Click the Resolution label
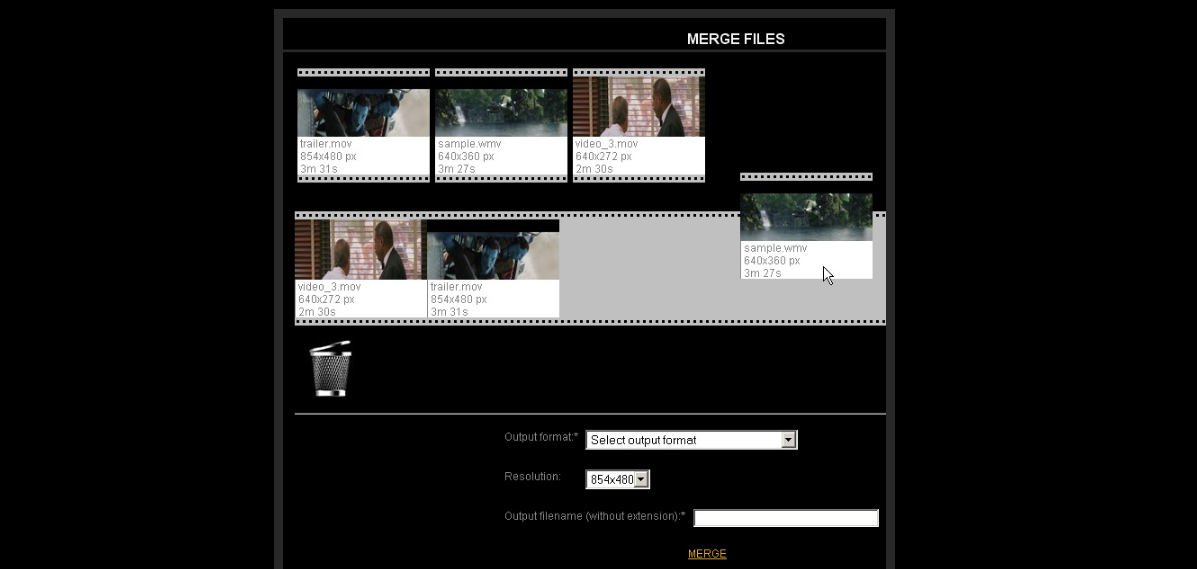This screenshot has width=1197, height=569. tap(532, 477)
